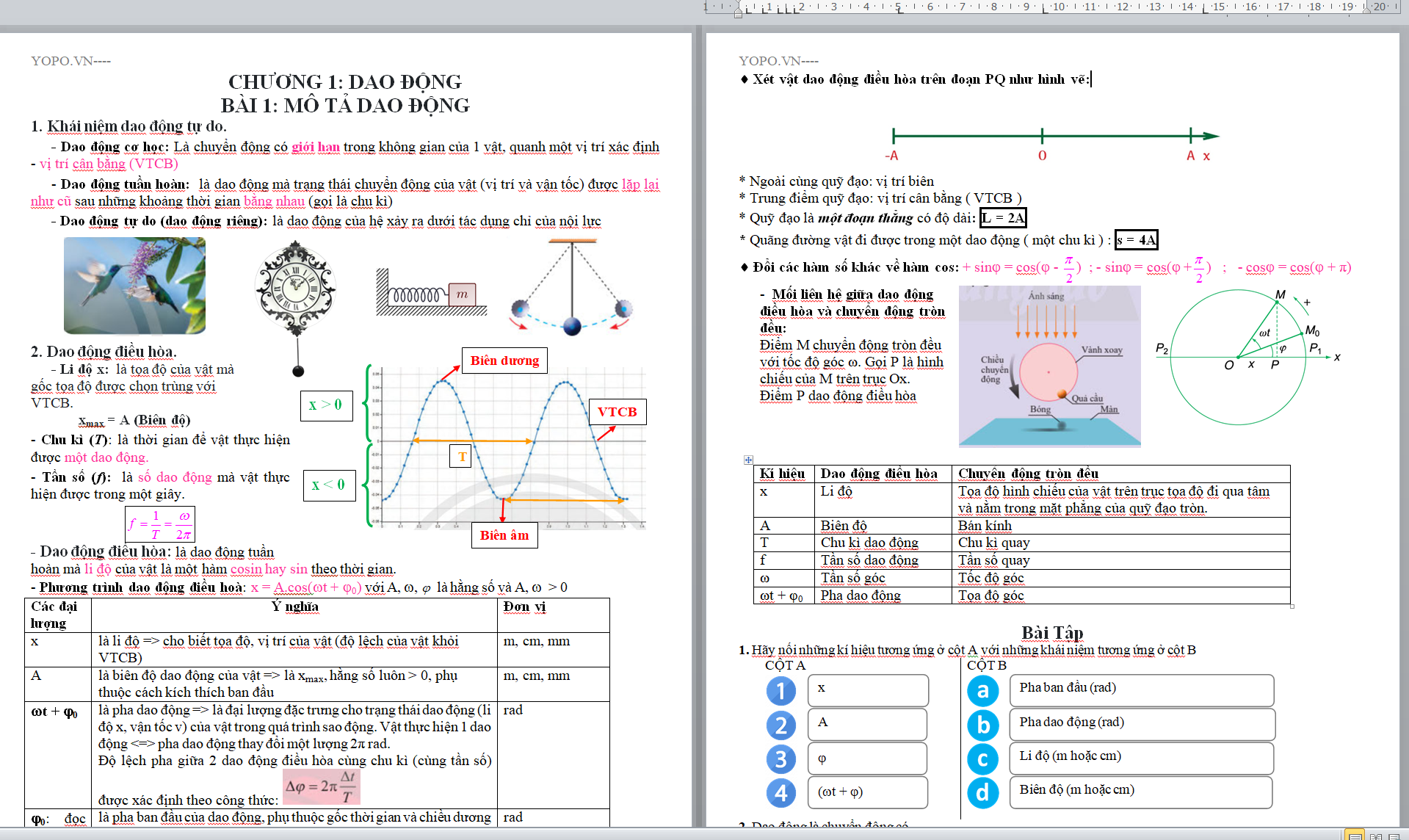
Task: Select the Δφ = 2π Δt/T formula
Action: 322,786
